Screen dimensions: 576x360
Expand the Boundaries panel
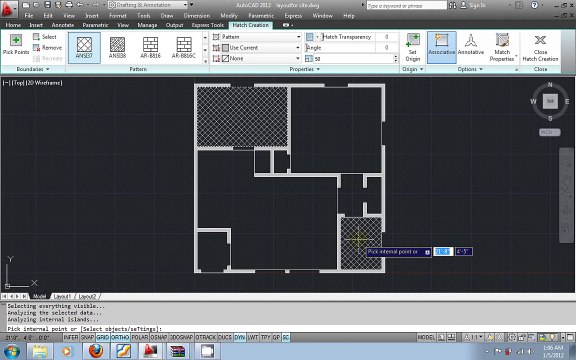pyautogui.click(x=33, y=69)
